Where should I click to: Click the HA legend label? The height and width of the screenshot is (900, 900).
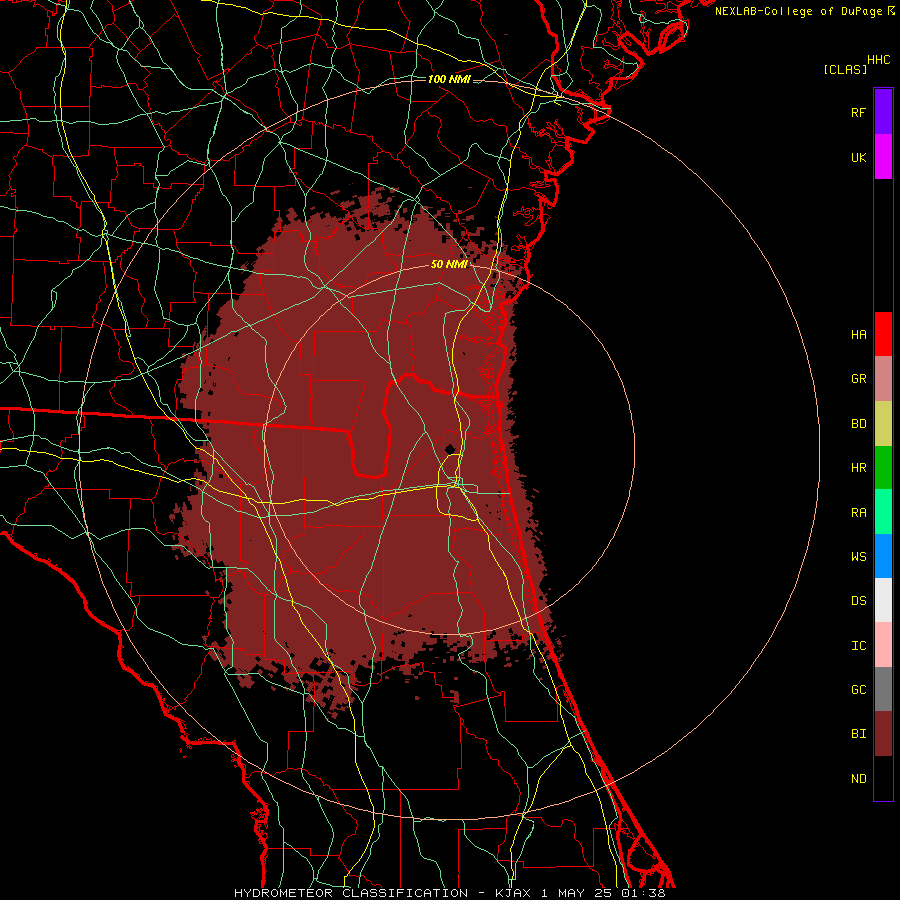(858, 335)
